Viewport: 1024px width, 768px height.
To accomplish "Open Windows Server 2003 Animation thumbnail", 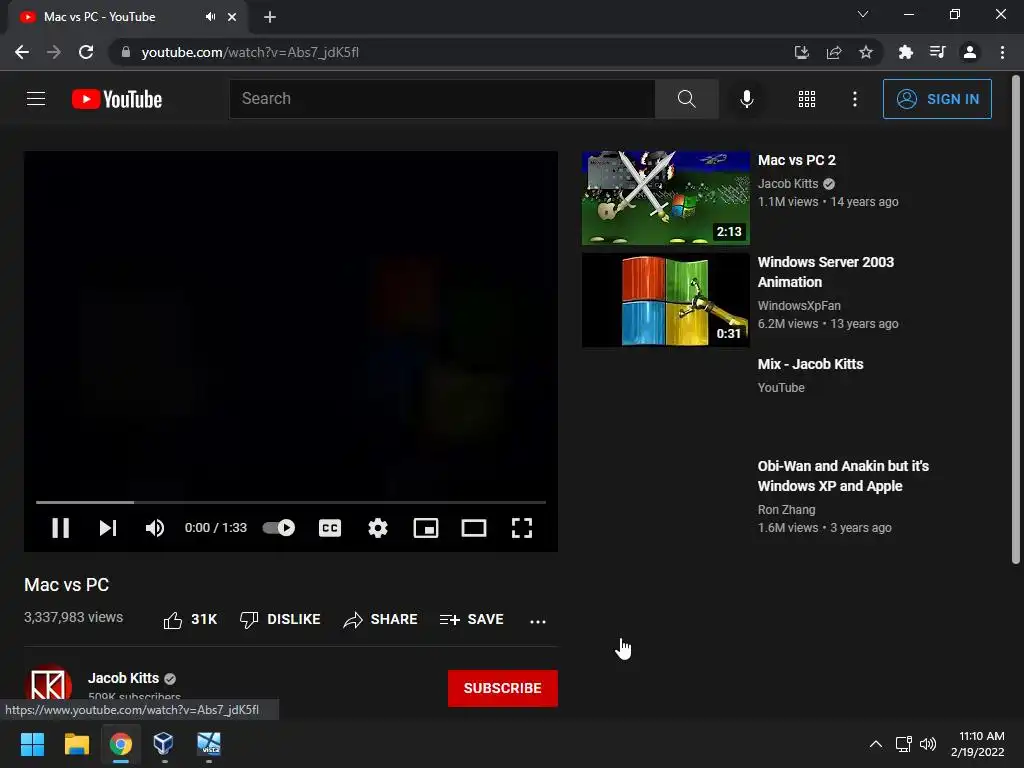I will click(x=665, y=300).
